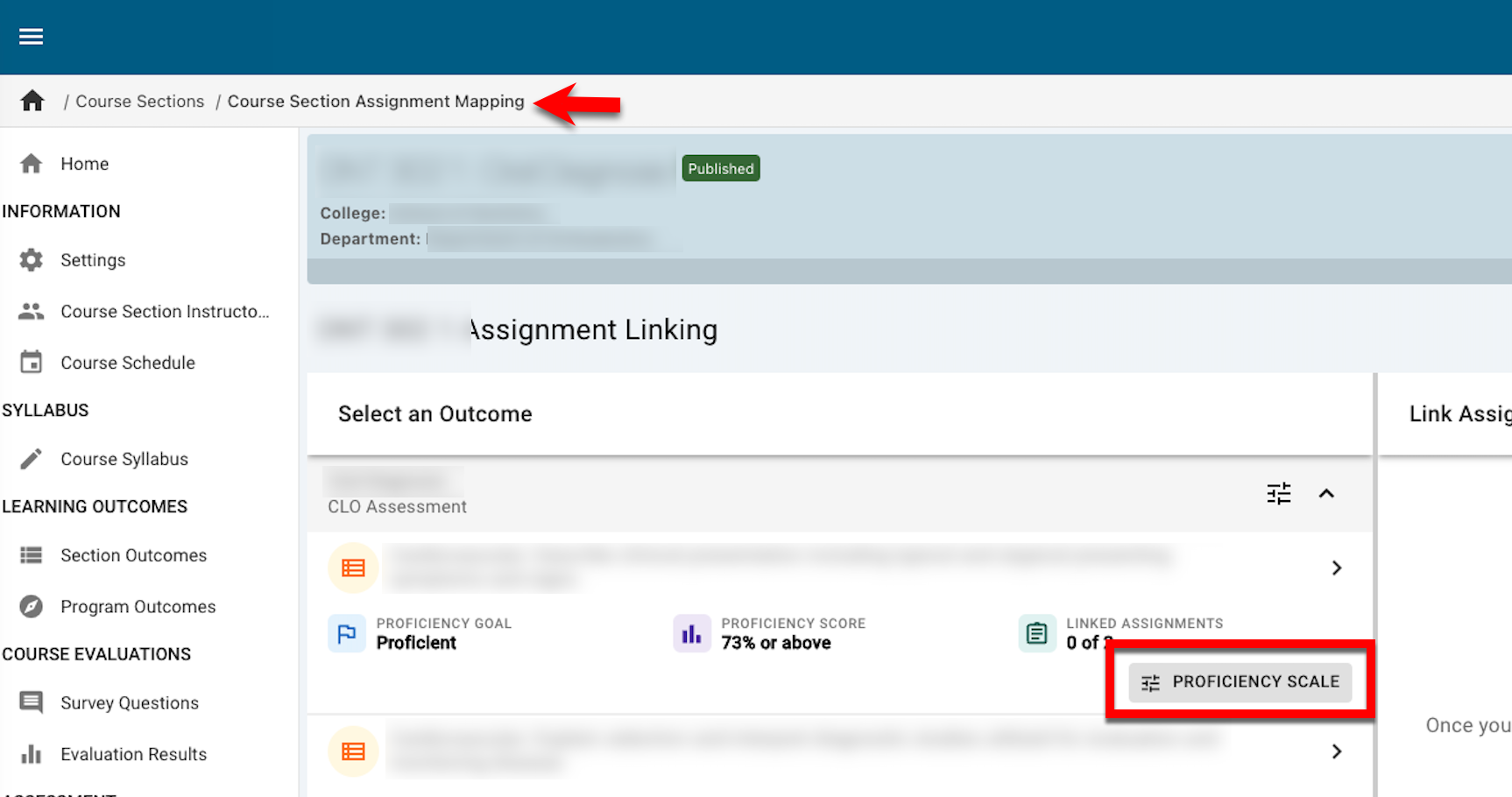The height and width of the screenshot is (797, 1512).
Task: Click the Survey Questions chat icon
Action: tap(32, 702)
